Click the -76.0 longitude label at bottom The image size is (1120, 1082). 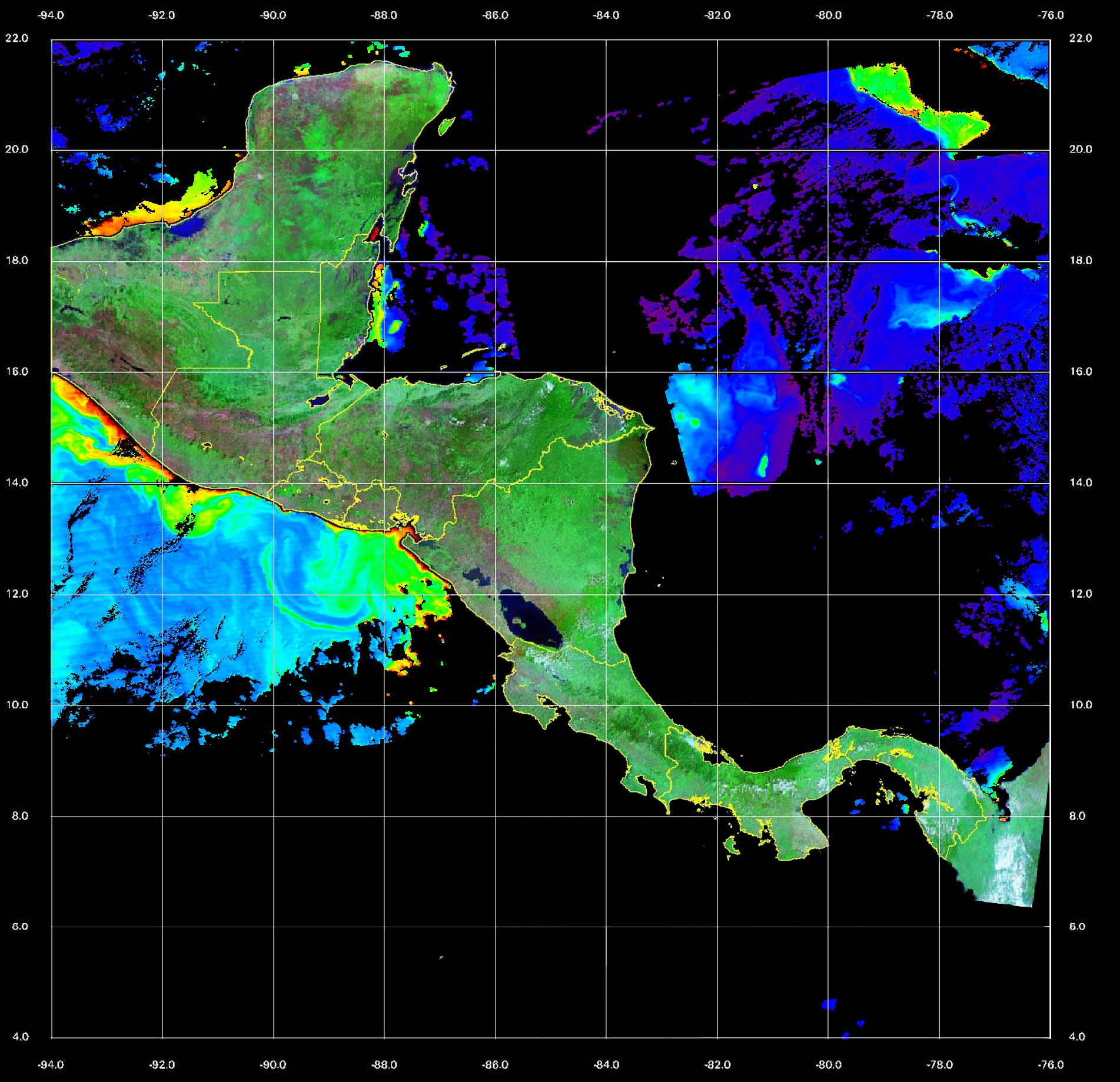click(1051, 1064)
